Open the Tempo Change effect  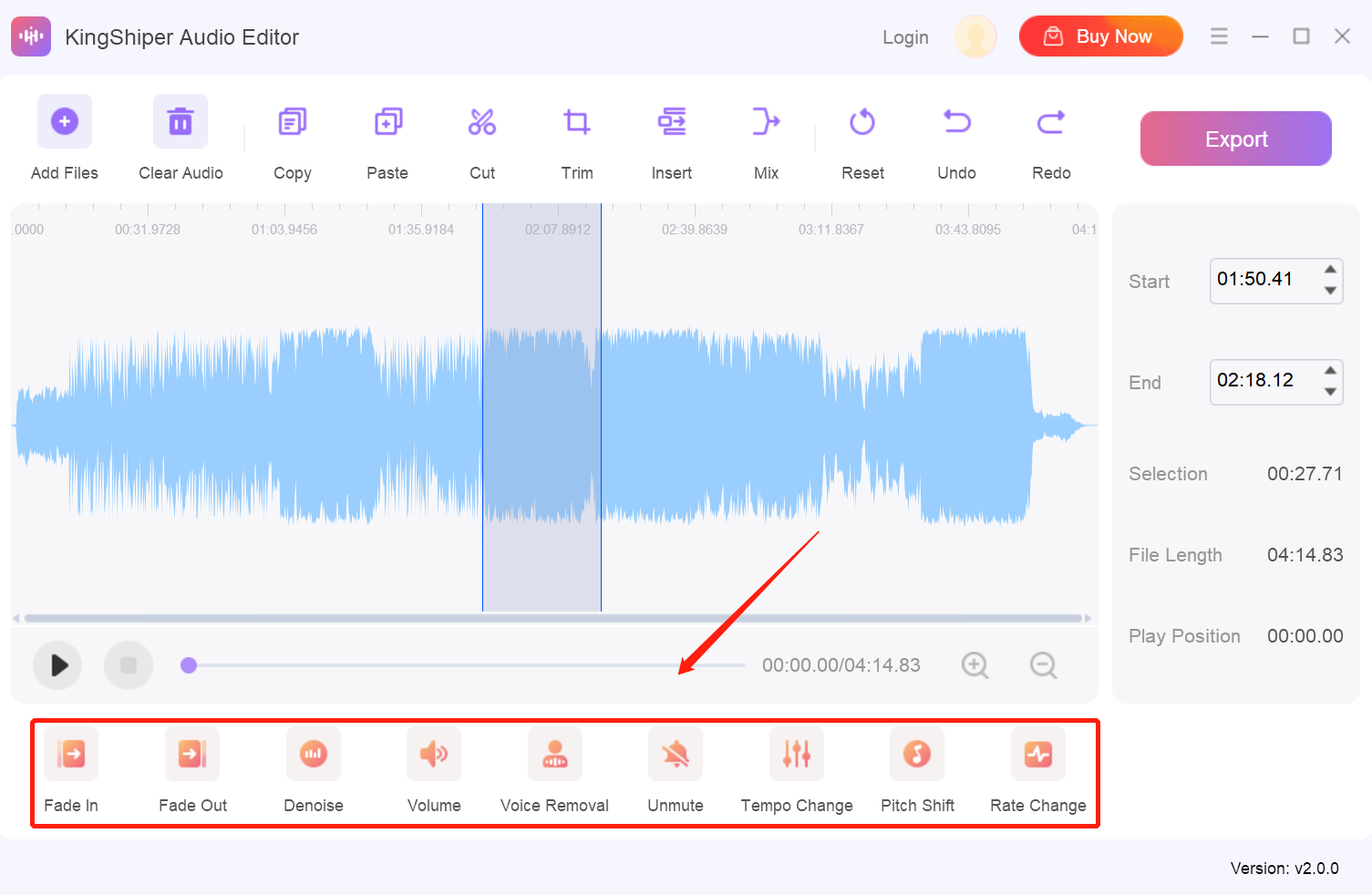[797, 754]
